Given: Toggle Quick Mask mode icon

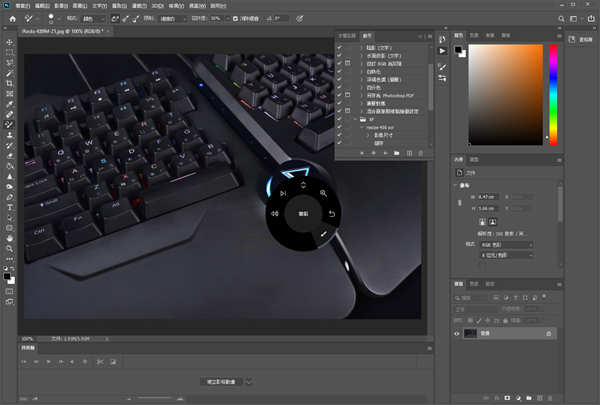Looking at the screenshot, I should click(x=10, y=291).
